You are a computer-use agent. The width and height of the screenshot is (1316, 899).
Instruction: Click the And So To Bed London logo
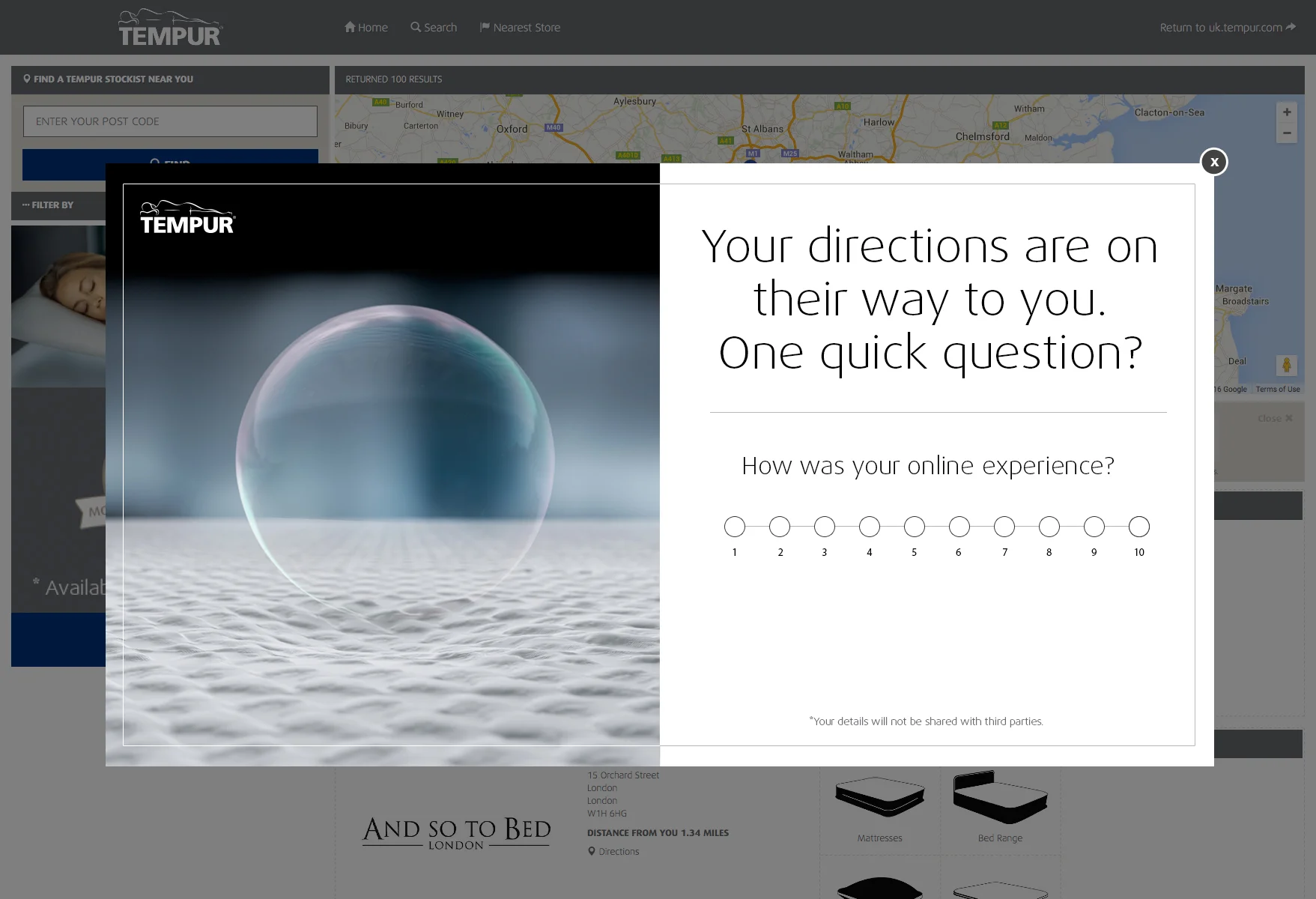456,833
